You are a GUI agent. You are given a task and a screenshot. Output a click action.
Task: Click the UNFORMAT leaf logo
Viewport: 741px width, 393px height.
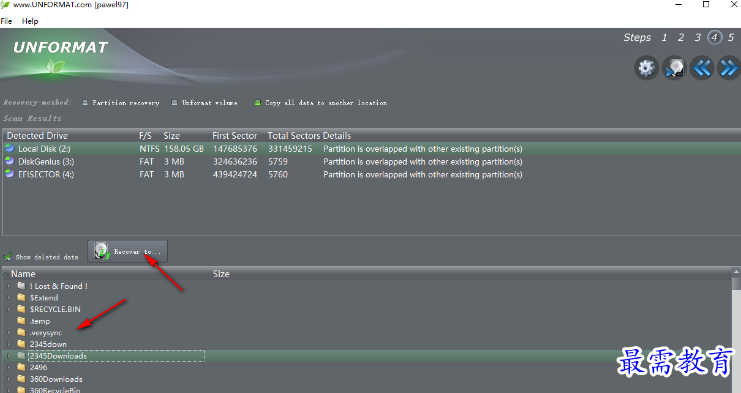55,67
